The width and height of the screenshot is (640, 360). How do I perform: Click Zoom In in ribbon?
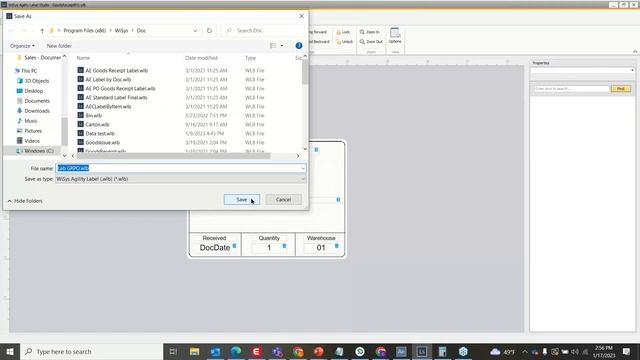point(370,32)
